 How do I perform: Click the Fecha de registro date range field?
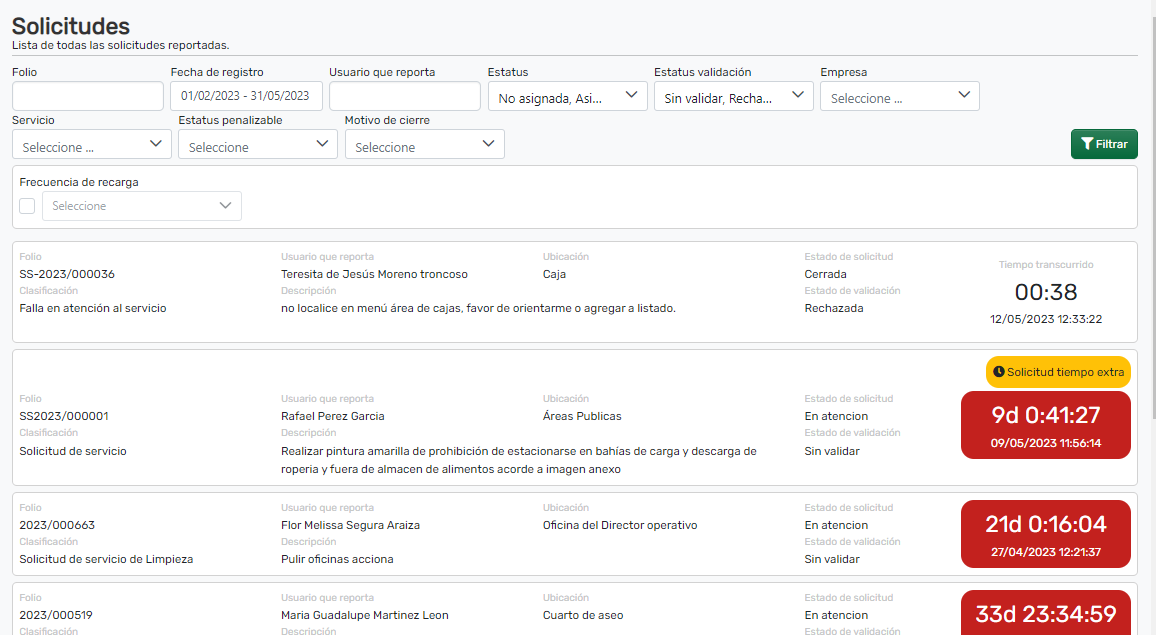click(x=246, y=97)
